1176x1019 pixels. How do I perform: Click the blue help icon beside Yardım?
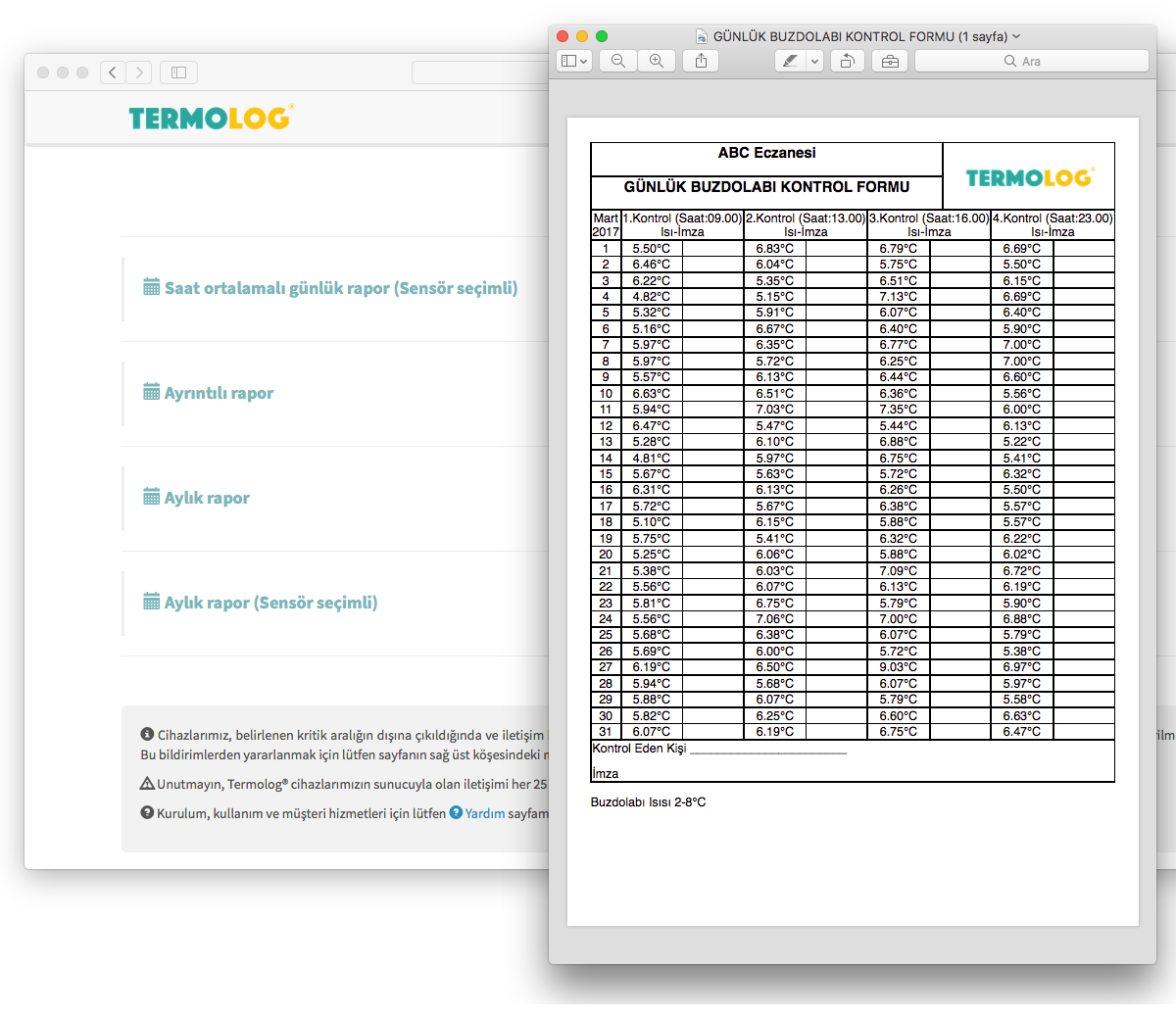coord(456,812)
